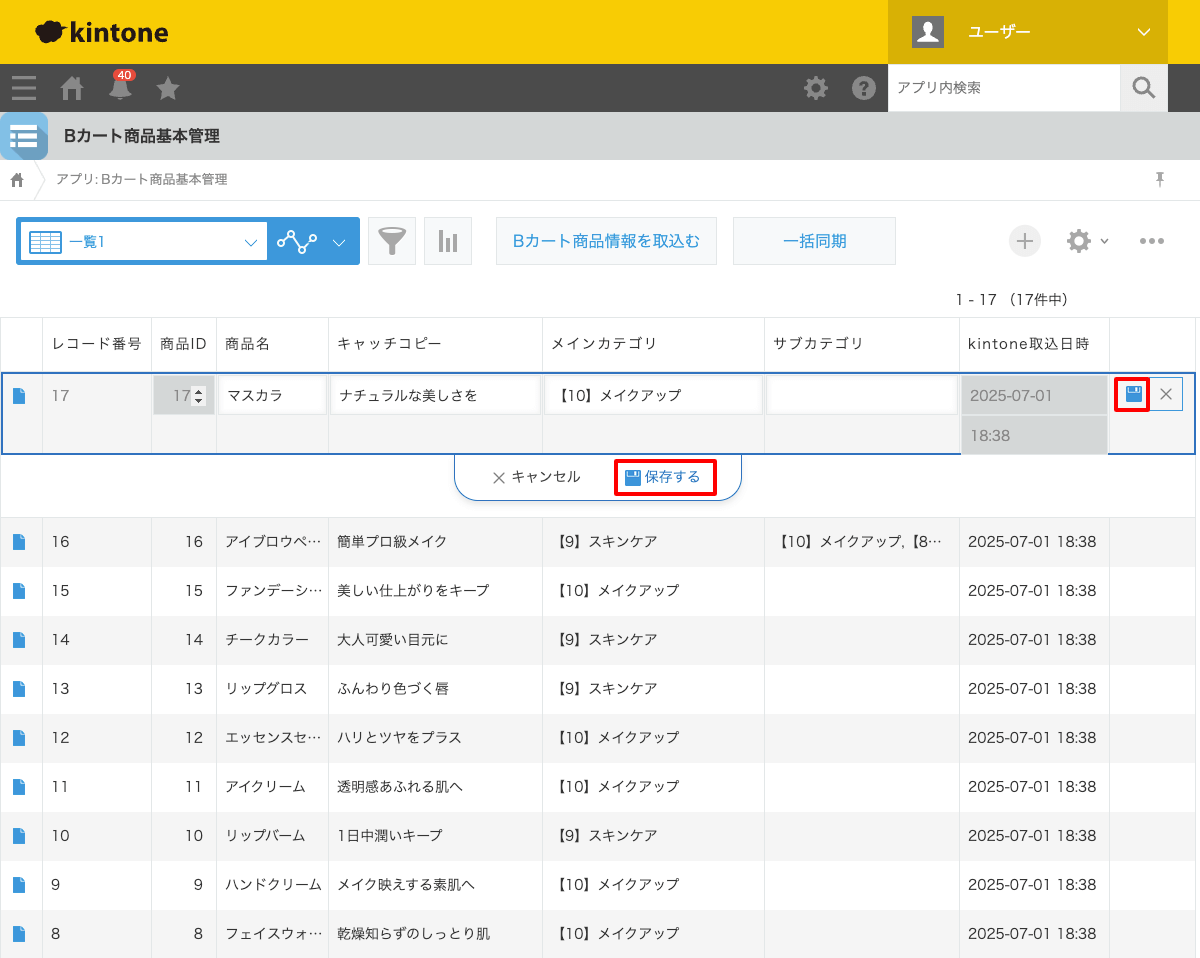Image resolution: width=1200 pixels, height=958 pixels.
Task: Click the plus icon to add a record
Action: tap(1024, 240)
